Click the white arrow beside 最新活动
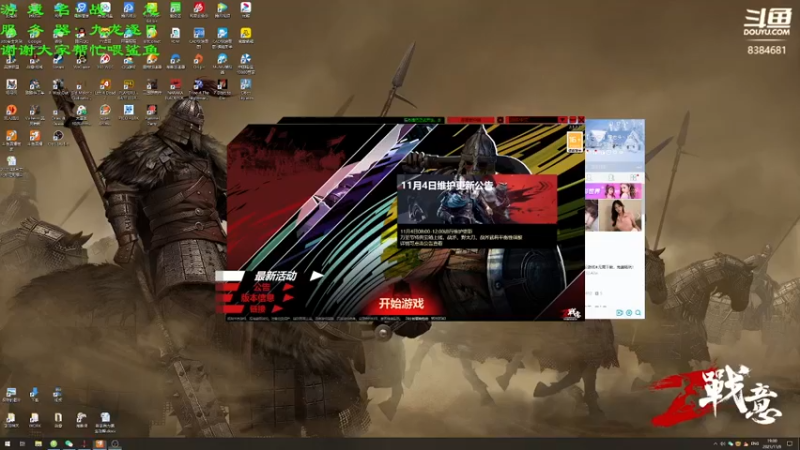The image size is (800, 450). (x=316, y=276)
